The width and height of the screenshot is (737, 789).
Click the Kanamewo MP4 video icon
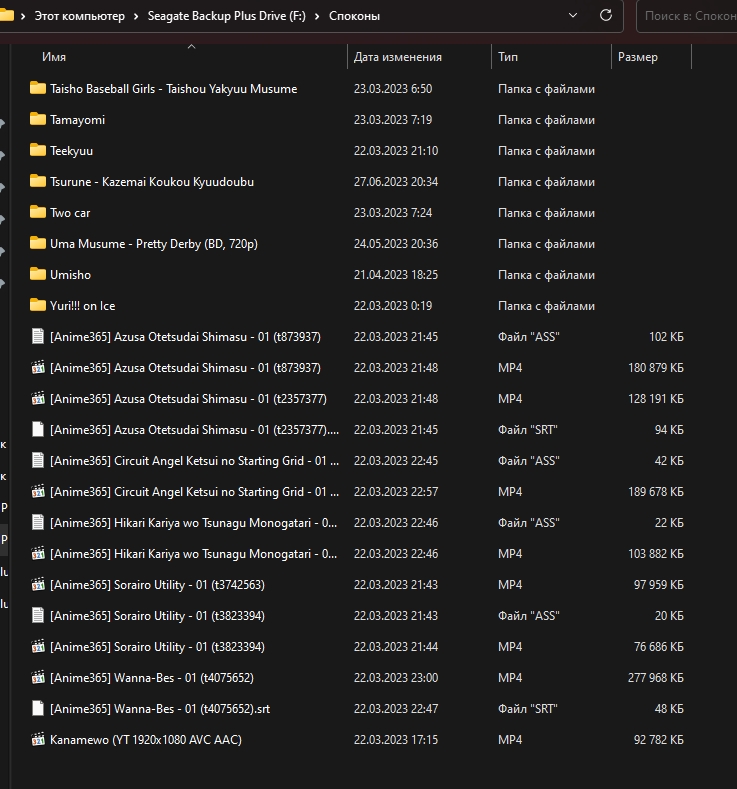tap(38, 740)
